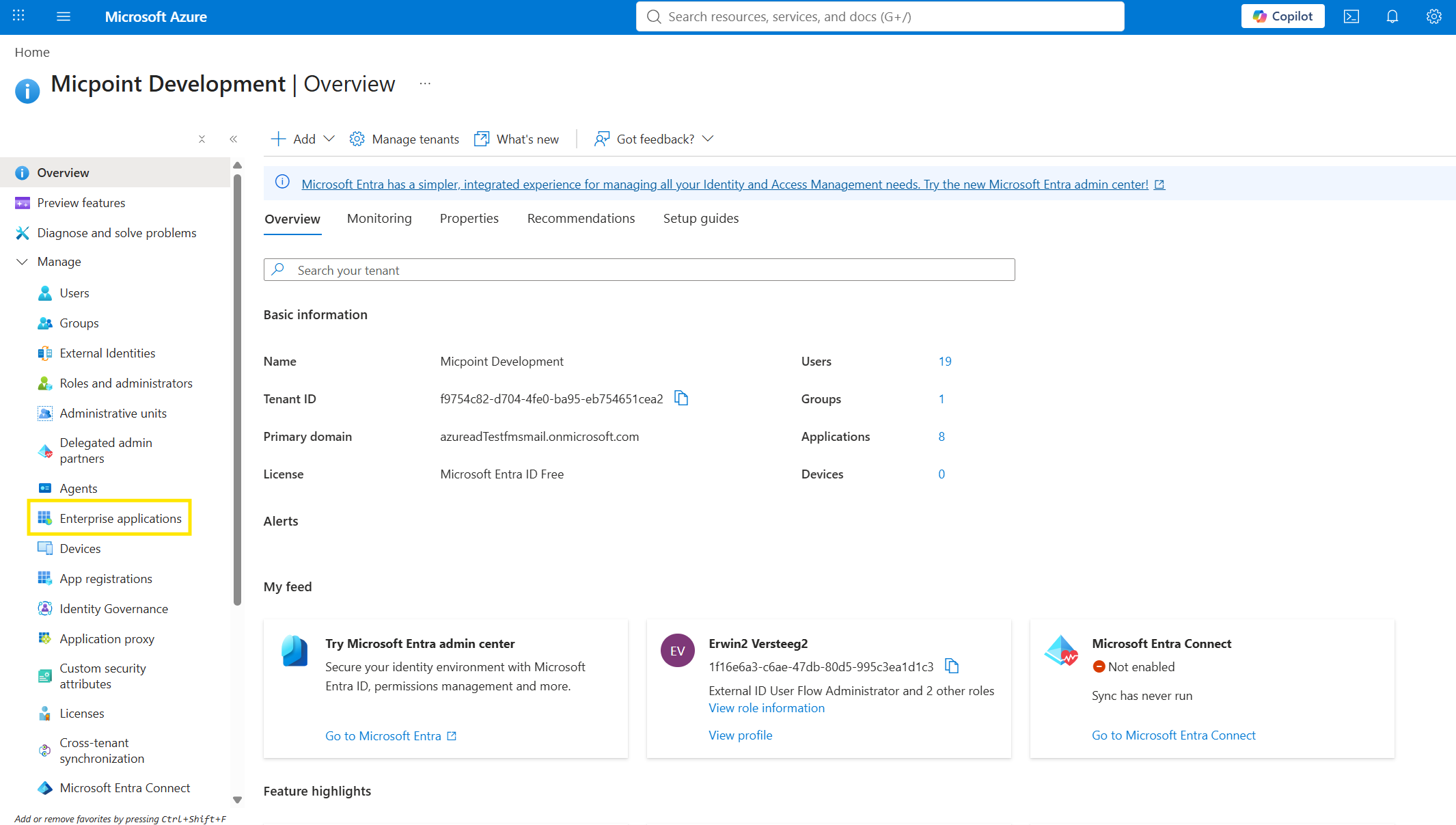
Task: Copy the Tenant ID to clipboard
Action: tap(681, 398)
